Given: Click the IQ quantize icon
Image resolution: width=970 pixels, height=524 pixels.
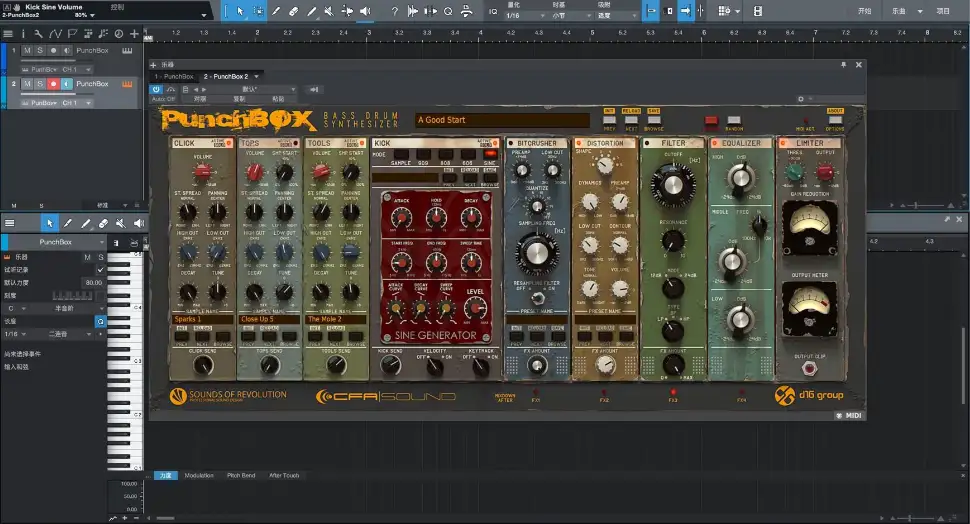Looking at the screenshot, I should pyautogui.click(x=493, y=11).
